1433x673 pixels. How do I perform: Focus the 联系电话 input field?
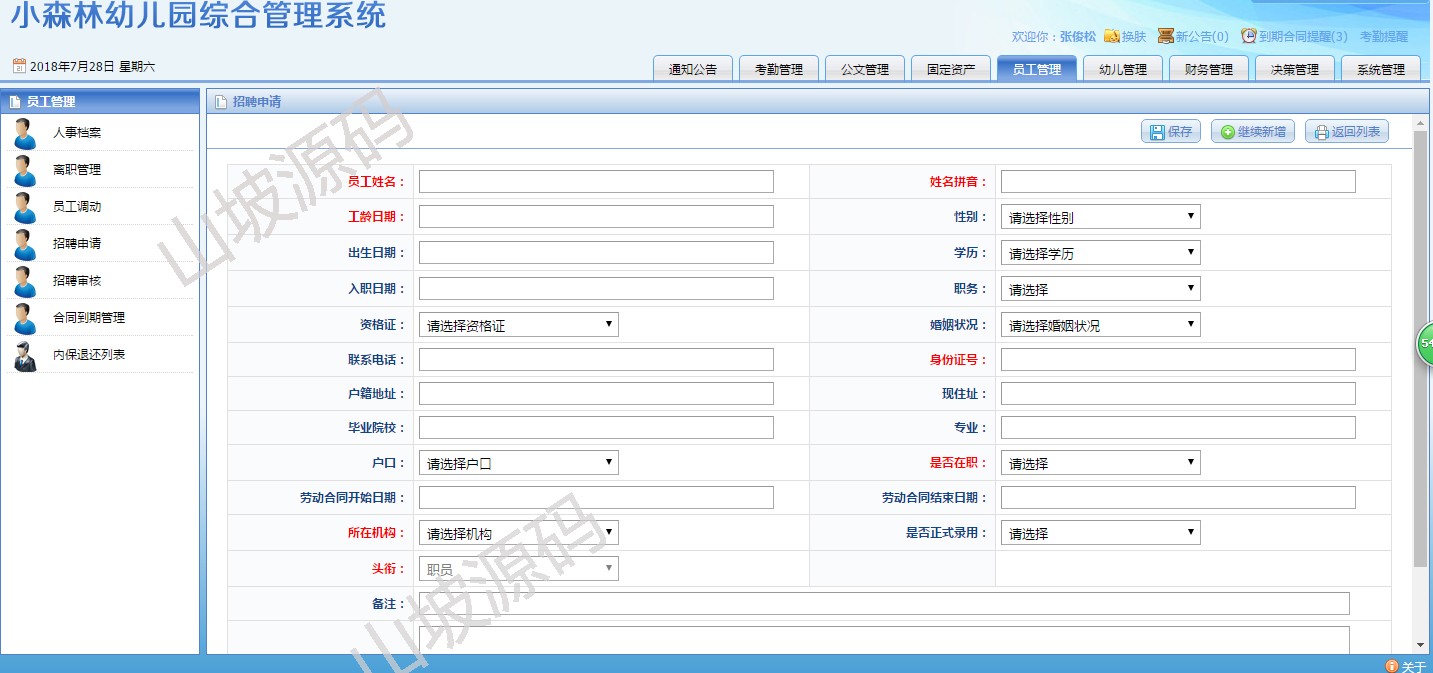tap(596, 360)
